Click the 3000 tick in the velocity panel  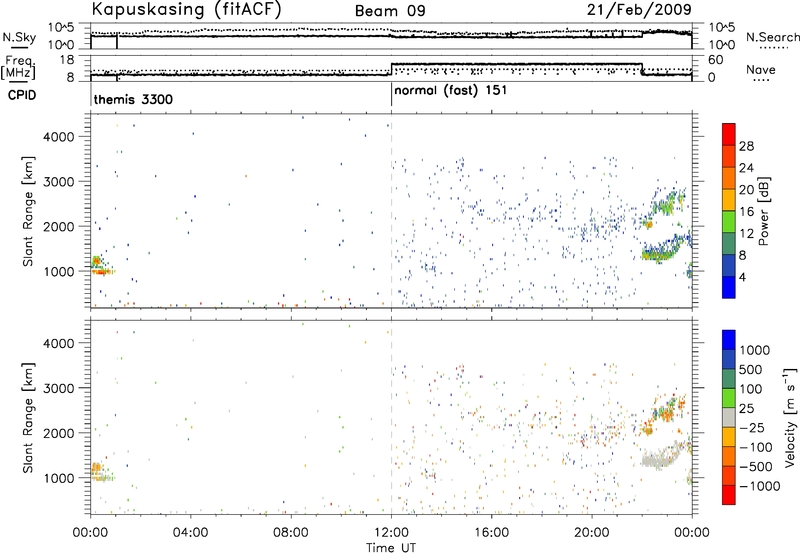[x=58, y=388]
